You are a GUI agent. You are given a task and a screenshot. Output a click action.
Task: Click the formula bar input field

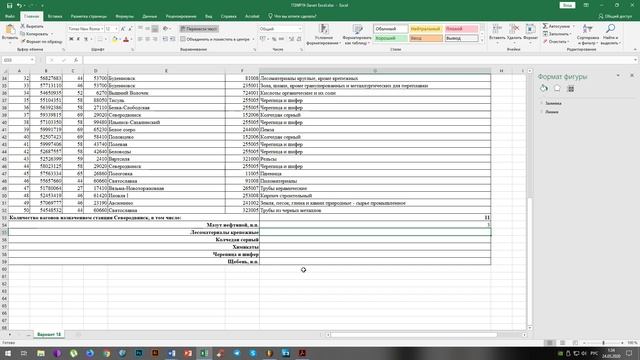click(x=359, y=60)
